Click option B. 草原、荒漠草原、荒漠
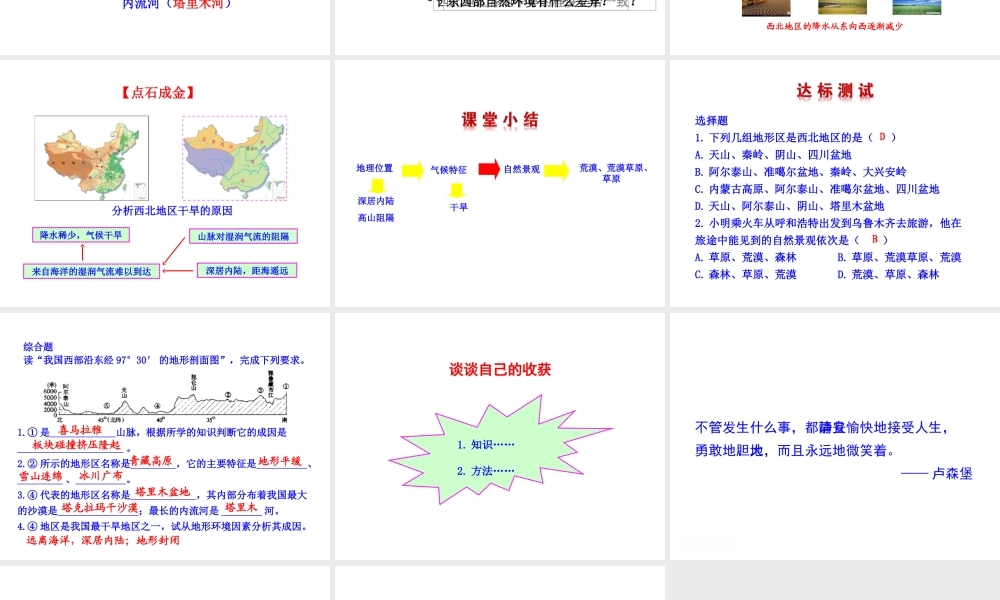This screenshot has height=600, width=1000. [x=899, y=258]
